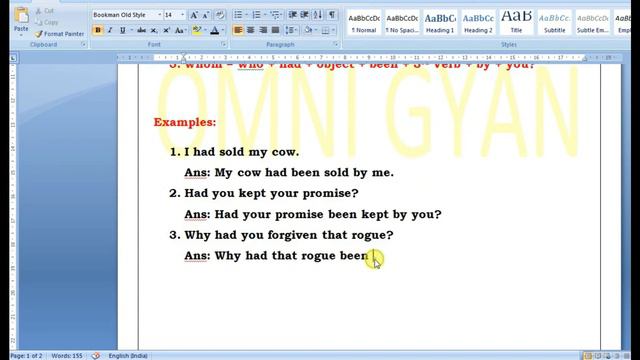Center the paragraph text
The height and width of the screenshot is (360, 640).
pos(251,30)
